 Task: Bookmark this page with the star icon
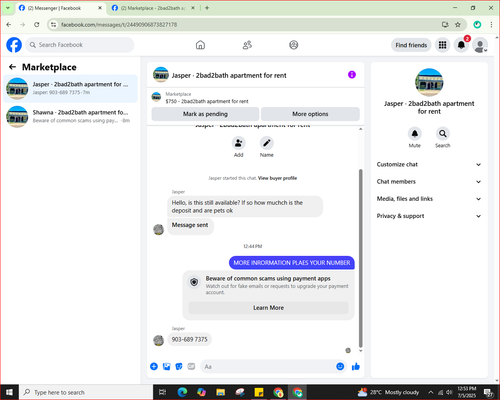point(458,25)
